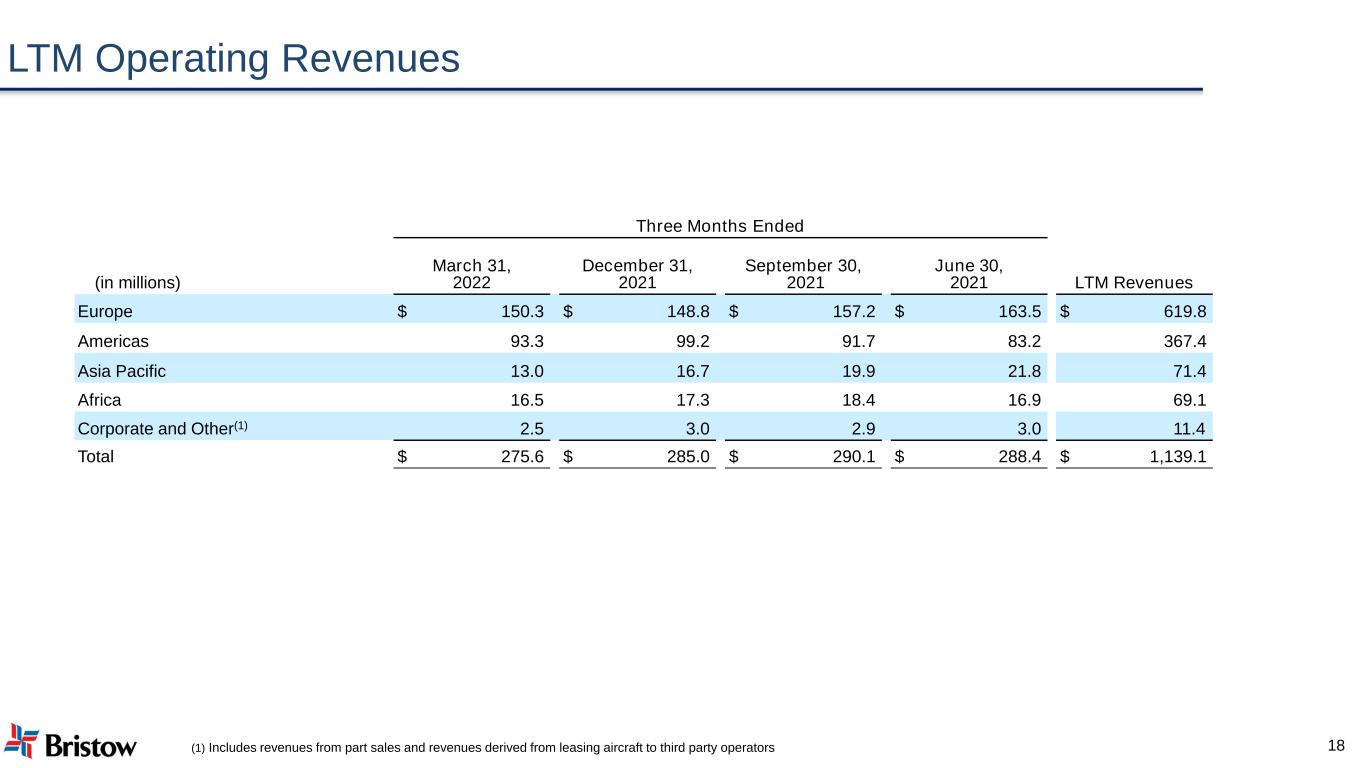The width and height of the screenshot is (1365, 768).
Task: Select the Americas row label
Action: point(113,341)
